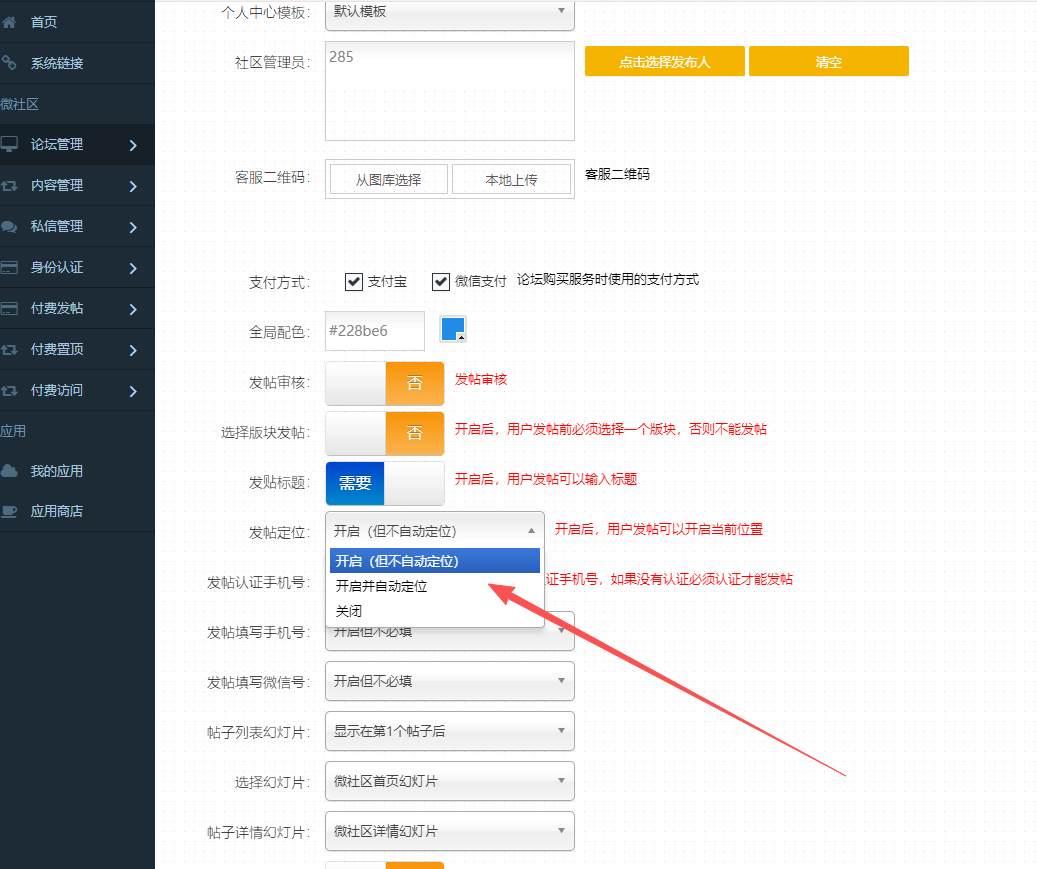Uncheck the 支付宝 payment checkbox
Screen dimensions: 1037x869
353,282
